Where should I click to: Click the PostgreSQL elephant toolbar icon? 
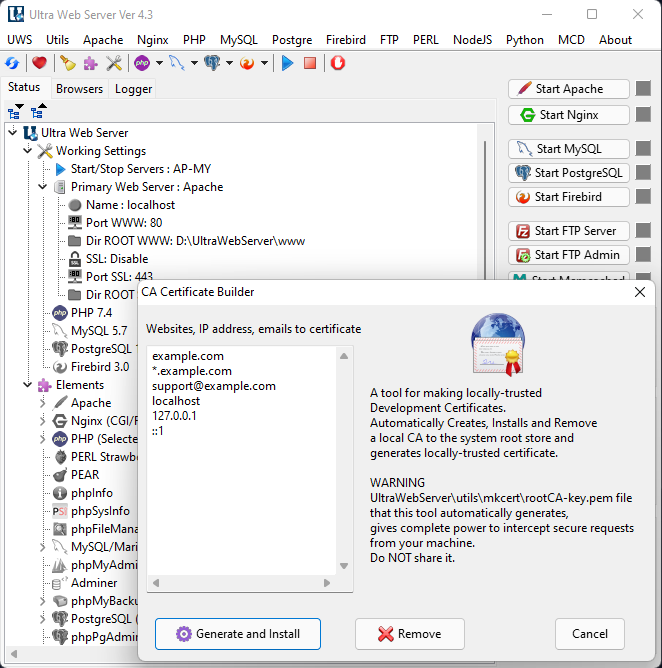(212, 63)
